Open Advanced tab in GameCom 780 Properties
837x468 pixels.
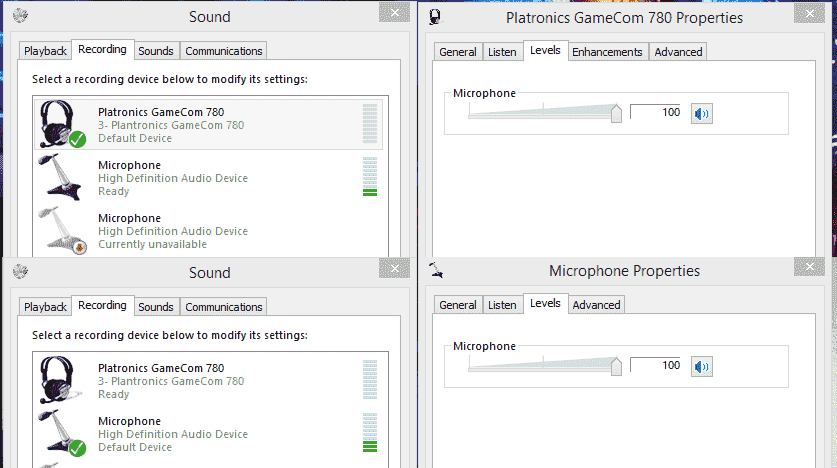[678, 52]
